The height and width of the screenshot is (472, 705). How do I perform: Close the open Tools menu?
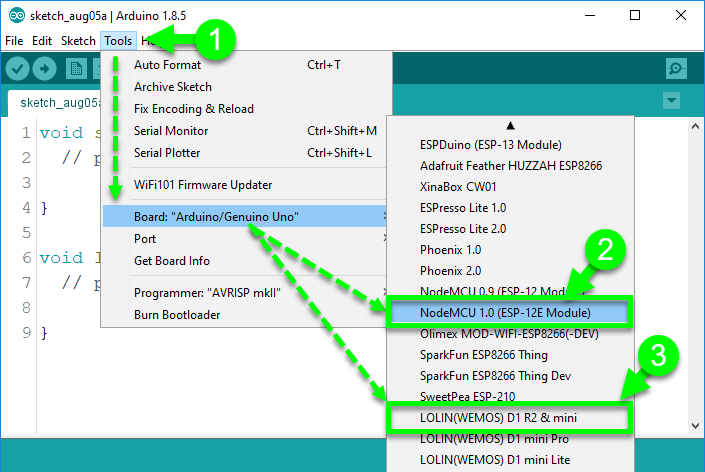coord(118,41)
